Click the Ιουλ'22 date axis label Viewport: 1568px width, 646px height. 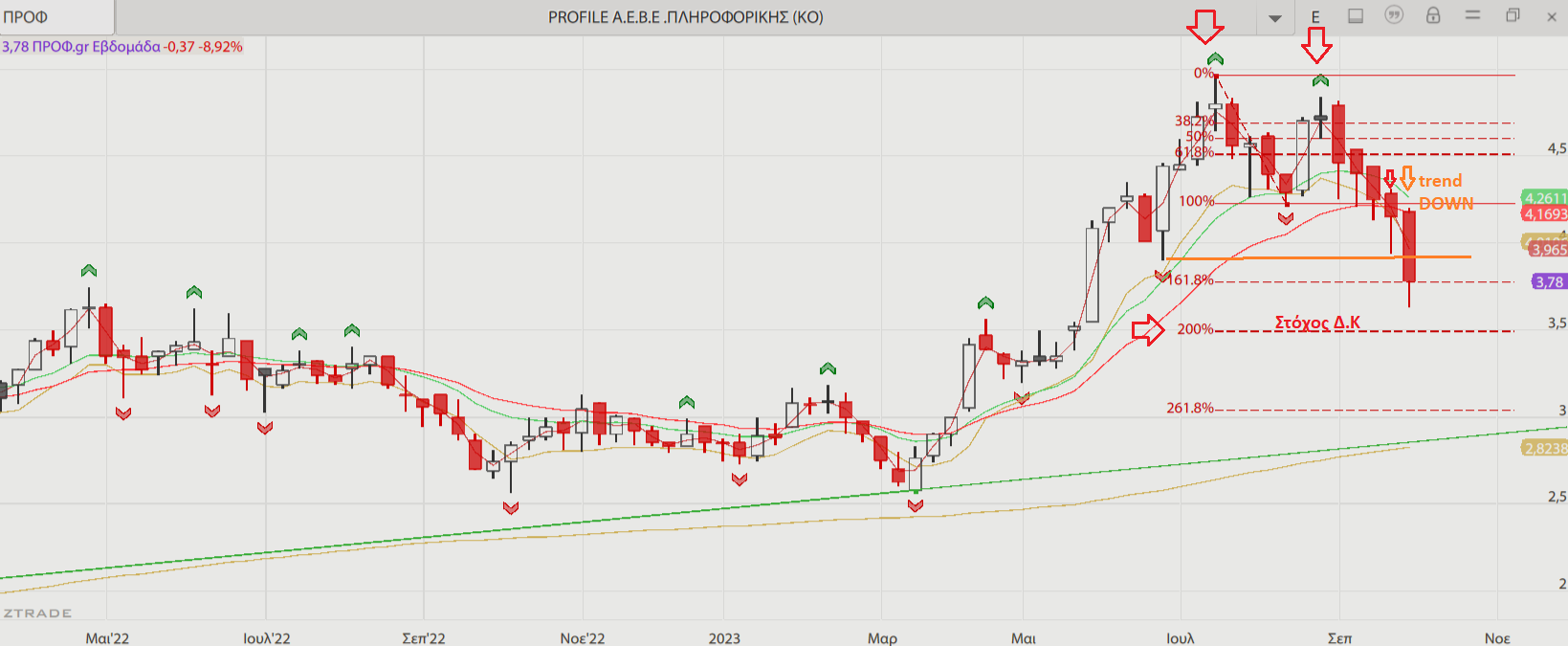(266, 638)
